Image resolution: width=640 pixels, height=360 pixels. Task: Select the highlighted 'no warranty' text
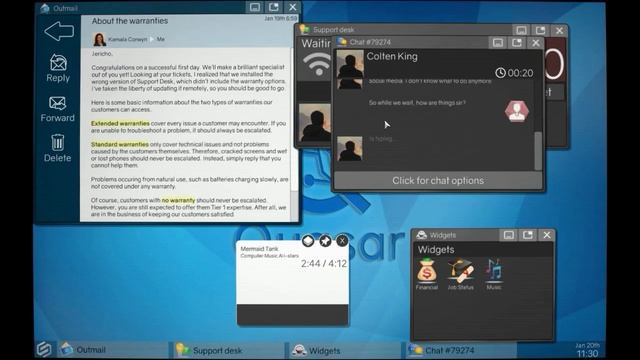[178, 200]
